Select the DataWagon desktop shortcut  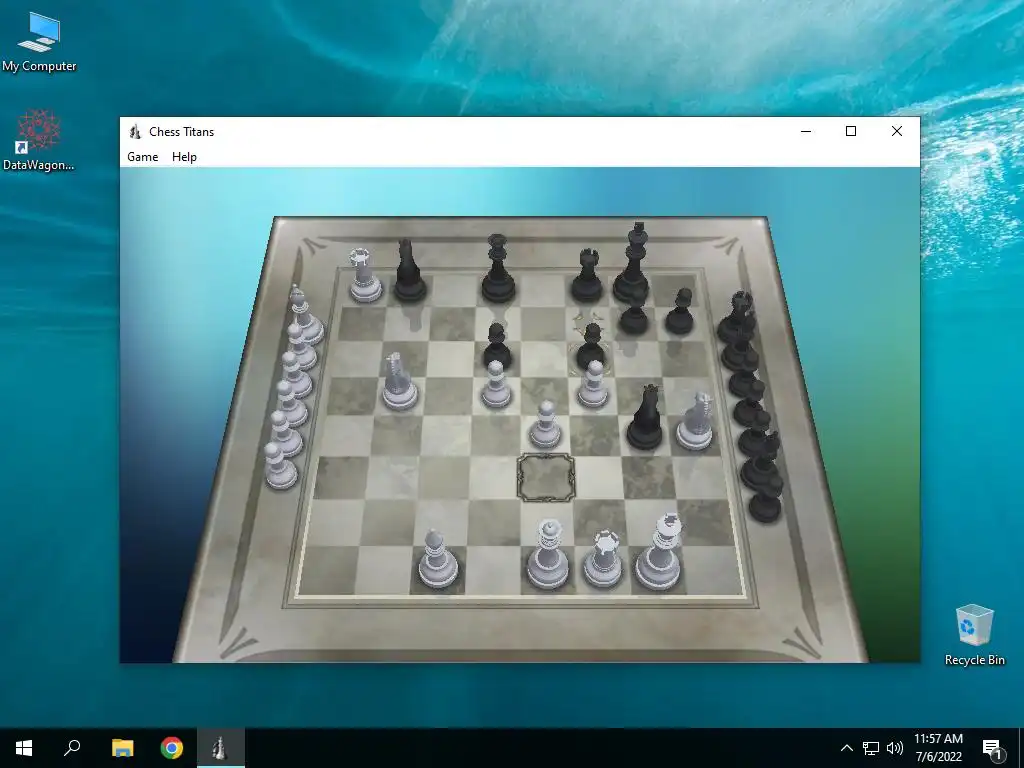pyautogui.click(x=39, y=140)
